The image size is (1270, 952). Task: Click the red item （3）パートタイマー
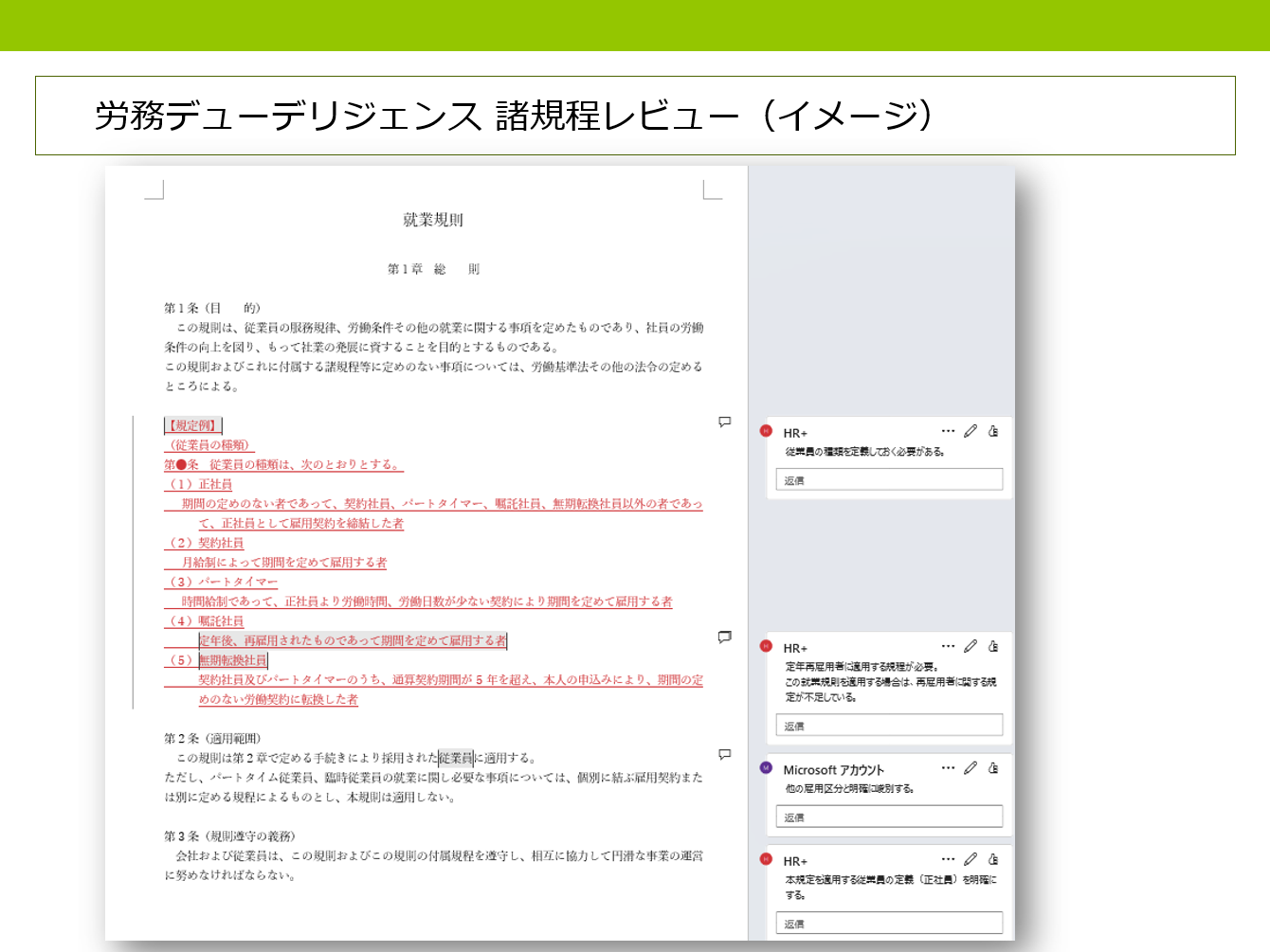click(x=222, y=582)
